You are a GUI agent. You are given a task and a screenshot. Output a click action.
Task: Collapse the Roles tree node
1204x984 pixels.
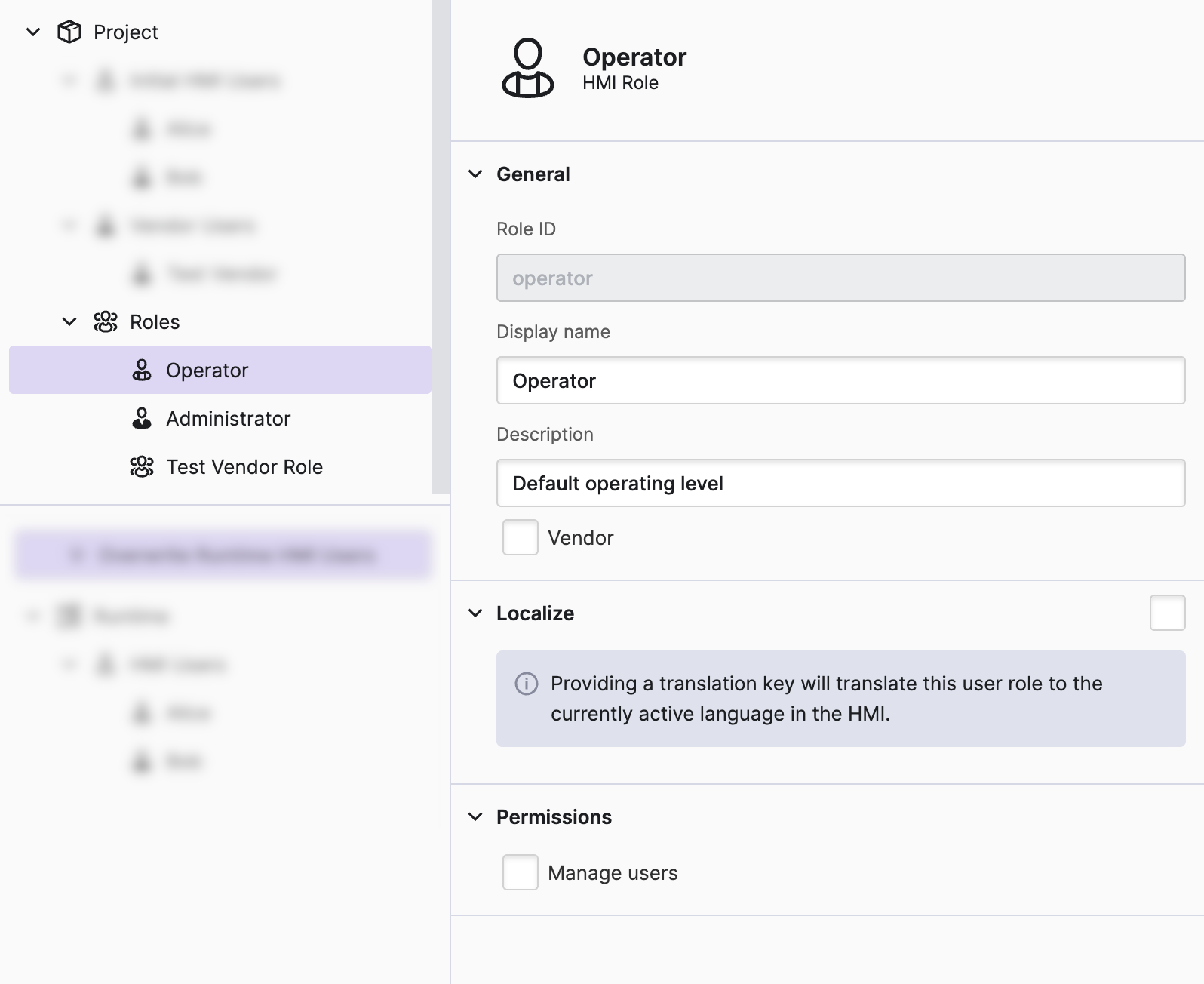click(69, 321)
